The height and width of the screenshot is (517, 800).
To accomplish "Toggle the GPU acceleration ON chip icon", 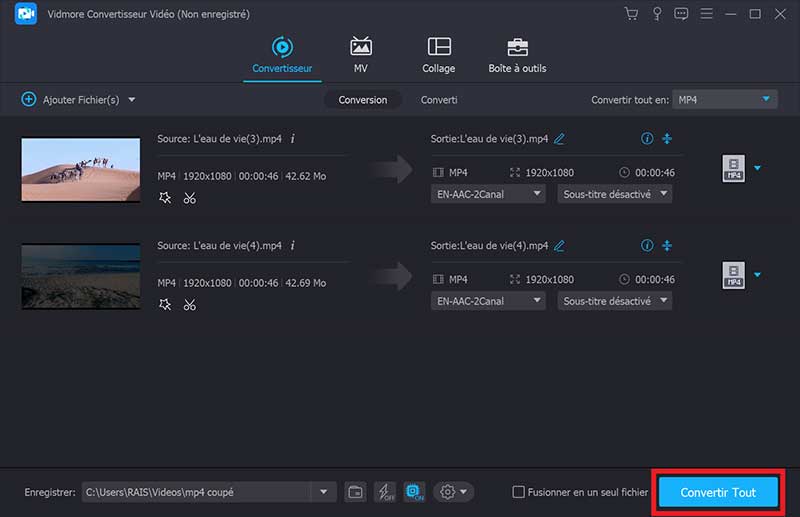I will (x=414, y=492).
